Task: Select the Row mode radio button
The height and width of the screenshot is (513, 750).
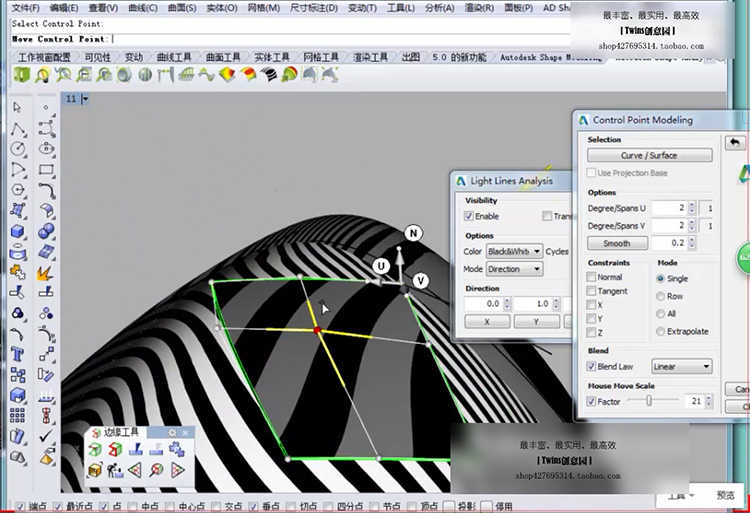Action: (x=660, y=296)
